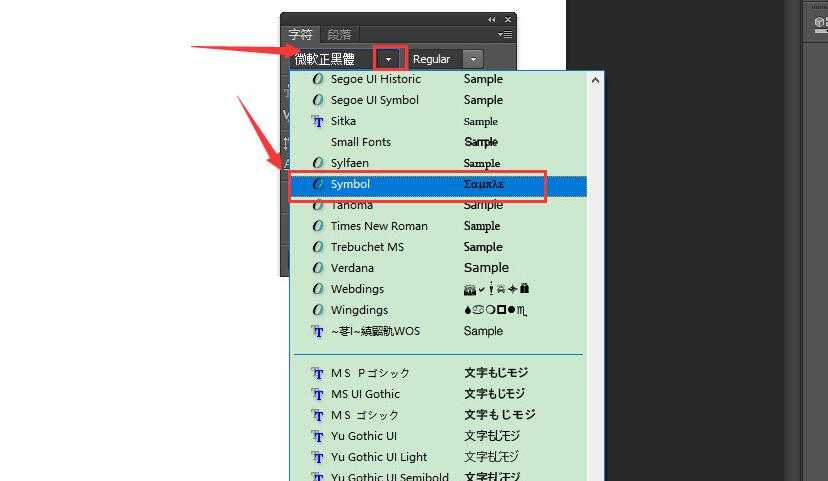Screen dimensions: 828x481
Task: Click the 微軟正黑體 font name field
Action: point(330,59)
